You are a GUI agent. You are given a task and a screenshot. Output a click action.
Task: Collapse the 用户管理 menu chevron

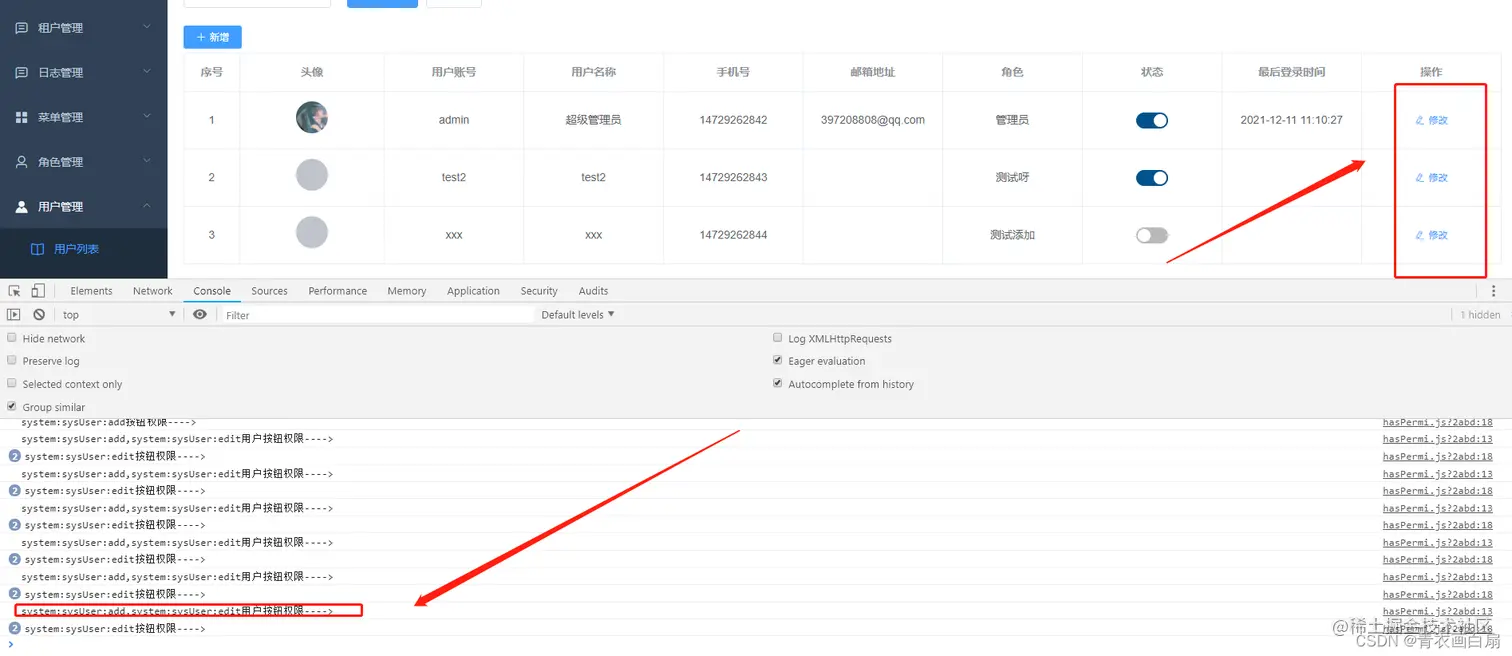click(147, 206)
